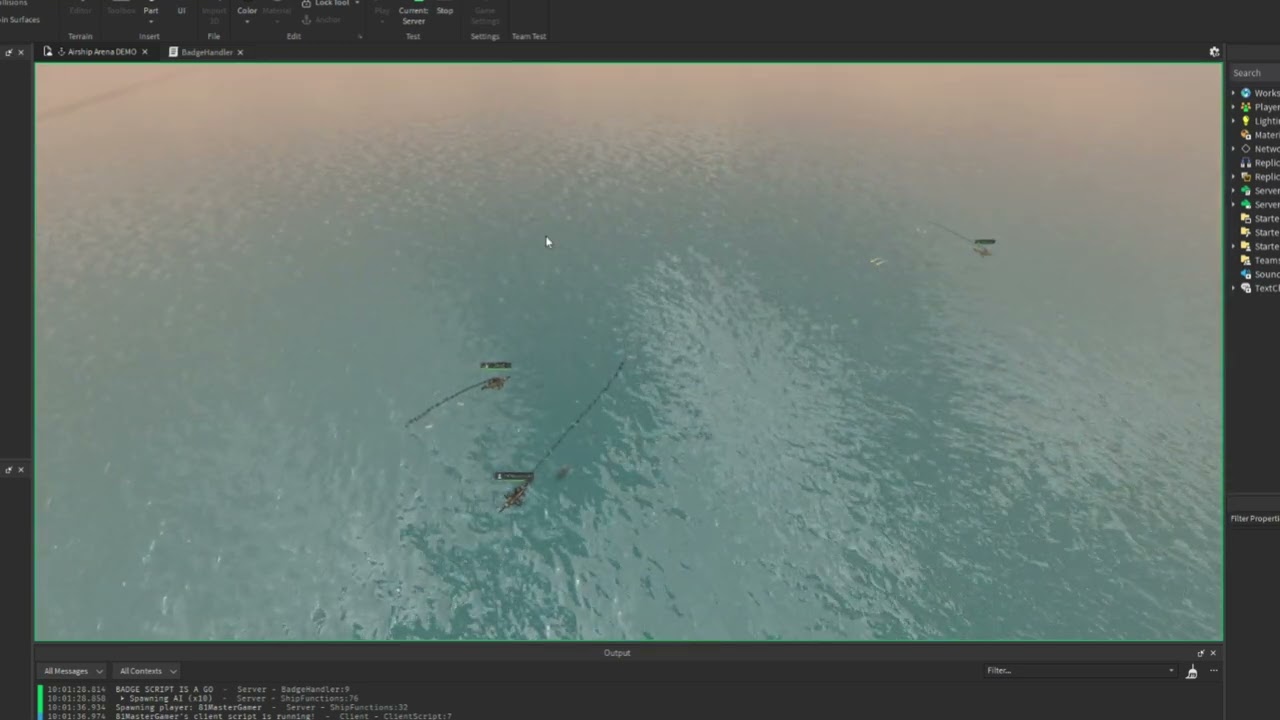
Task: Expand the Workspace tree node
Action: 1233,93
